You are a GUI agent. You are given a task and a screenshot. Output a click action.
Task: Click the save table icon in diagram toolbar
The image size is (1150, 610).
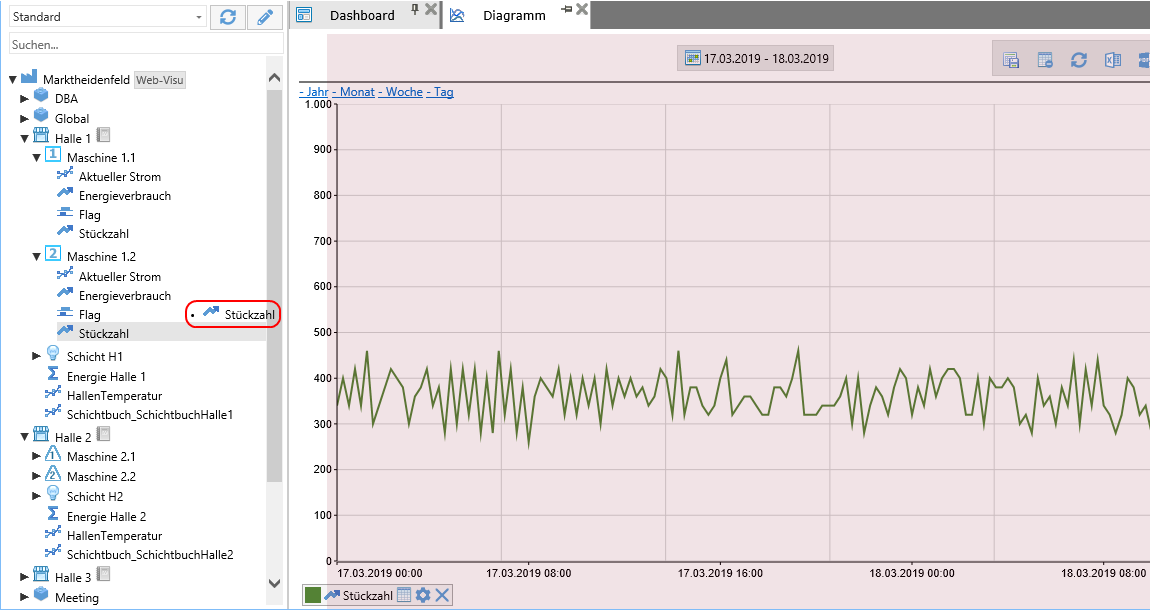1011,60
